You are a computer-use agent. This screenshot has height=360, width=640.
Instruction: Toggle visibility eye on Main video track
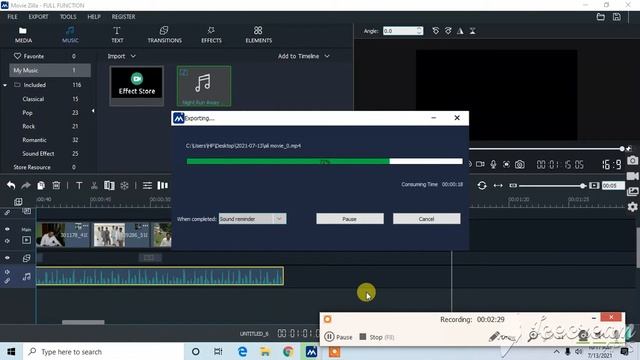tap(7, 229)
